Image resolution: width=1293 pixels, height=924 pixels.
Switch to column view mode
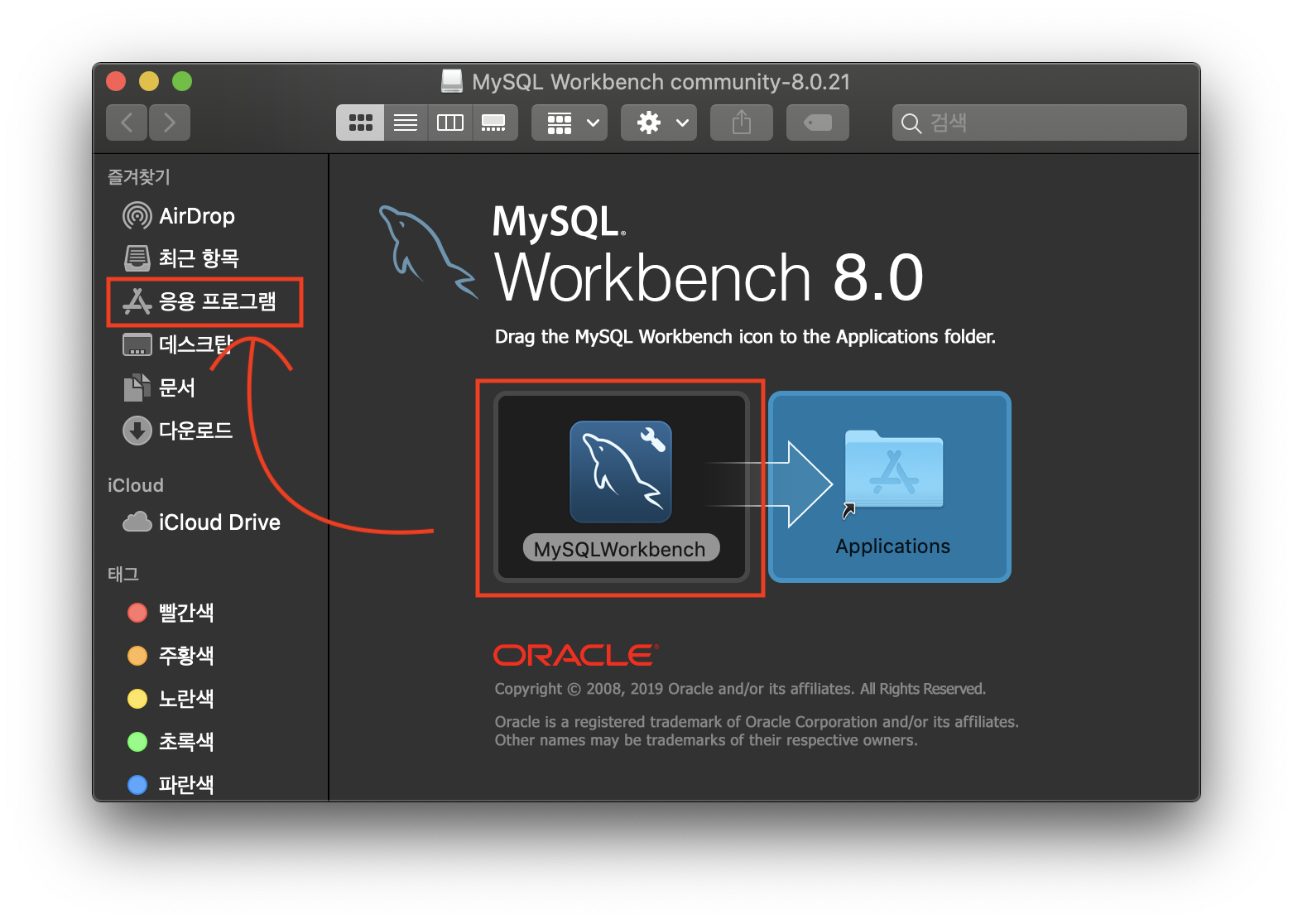click(450, 123)
